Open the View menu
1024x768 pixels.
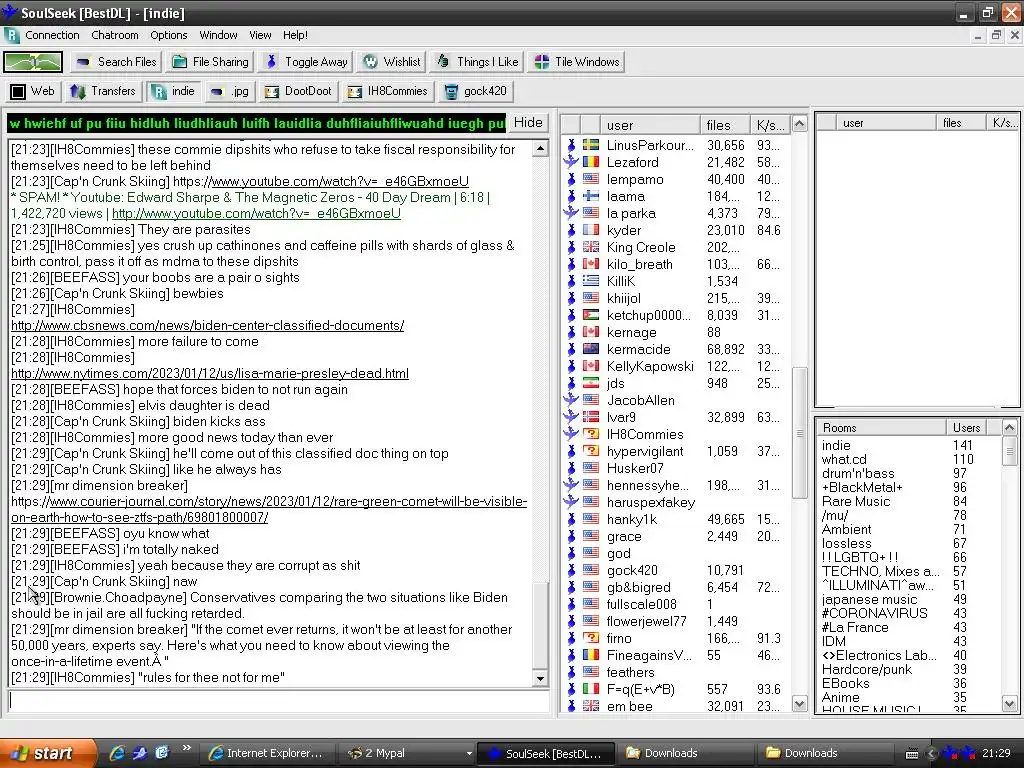(260, 35)
